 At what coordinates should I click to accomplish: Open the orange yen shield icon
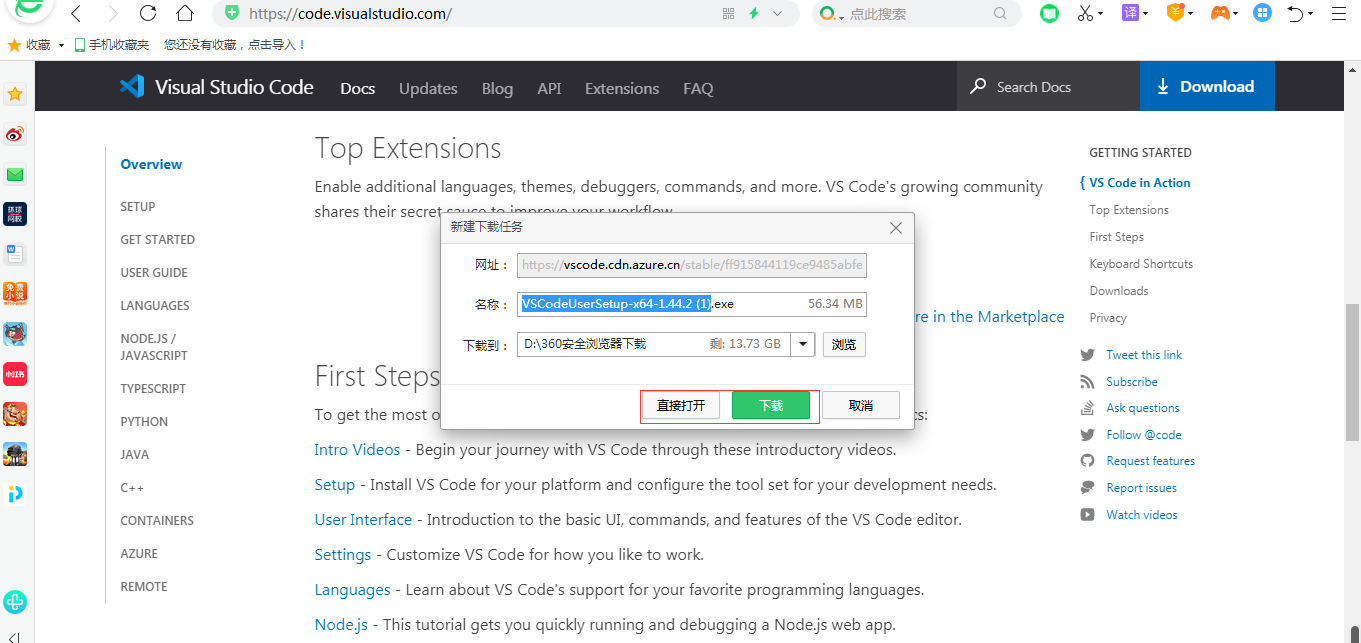coord(1176,13)
